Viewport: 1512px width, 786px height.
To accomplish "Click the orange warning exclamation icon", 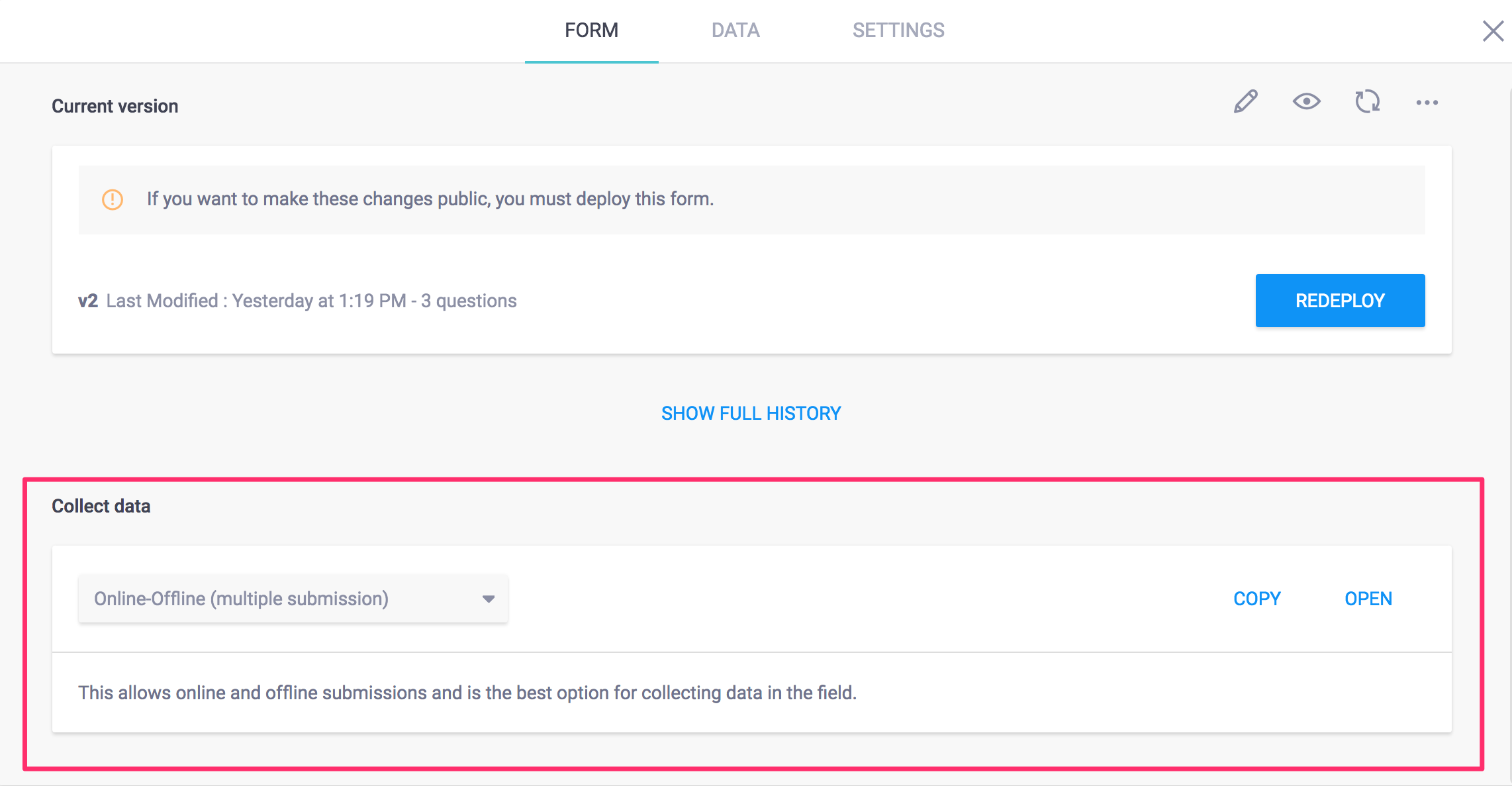I will coord(113,199).
